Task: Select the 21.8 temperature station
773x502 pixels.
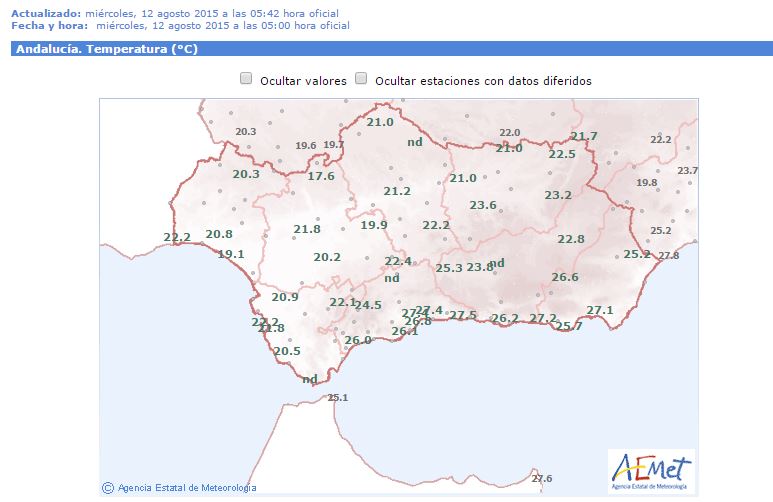Action: [307, 229]
